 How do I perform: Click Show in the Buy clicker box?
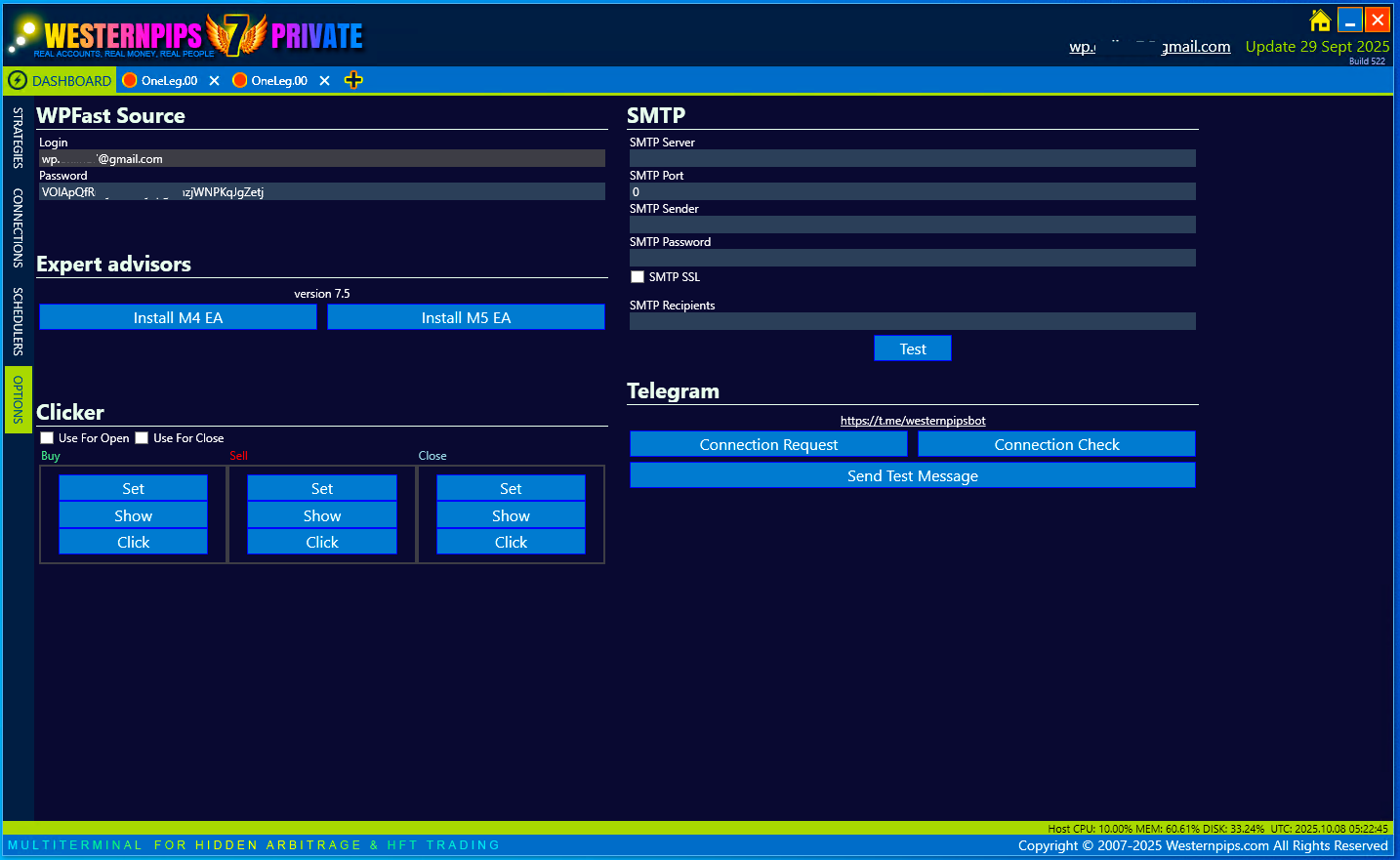coord(133,515)
